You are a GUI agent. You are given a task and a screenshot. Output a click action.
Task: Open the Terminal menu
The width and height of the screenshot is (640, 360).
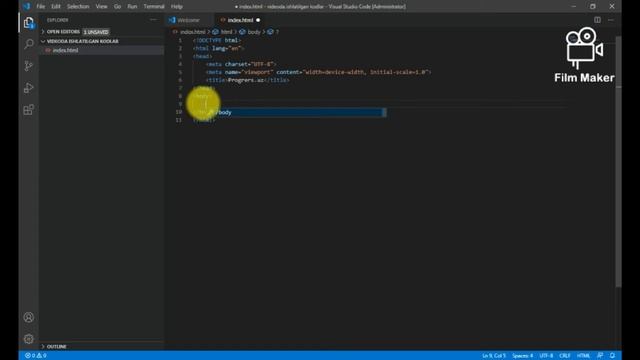154,7
